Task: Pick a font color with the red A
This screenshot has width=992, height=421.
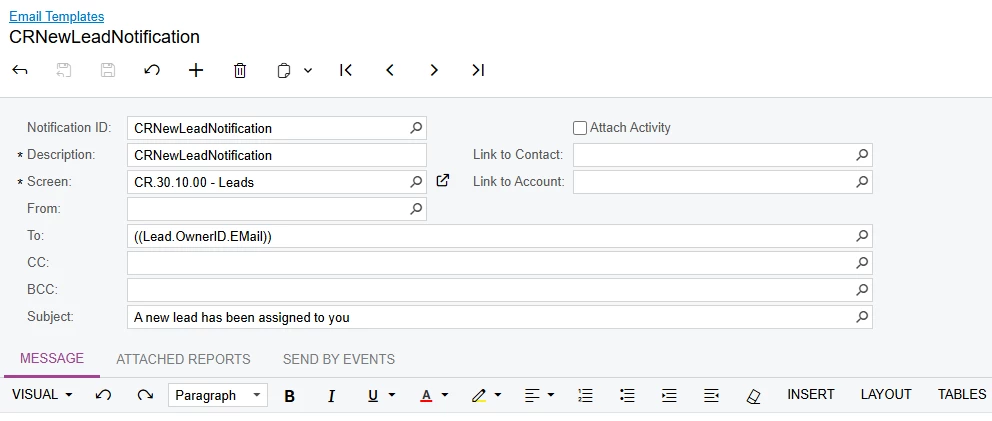Action: tap(426, 396)
